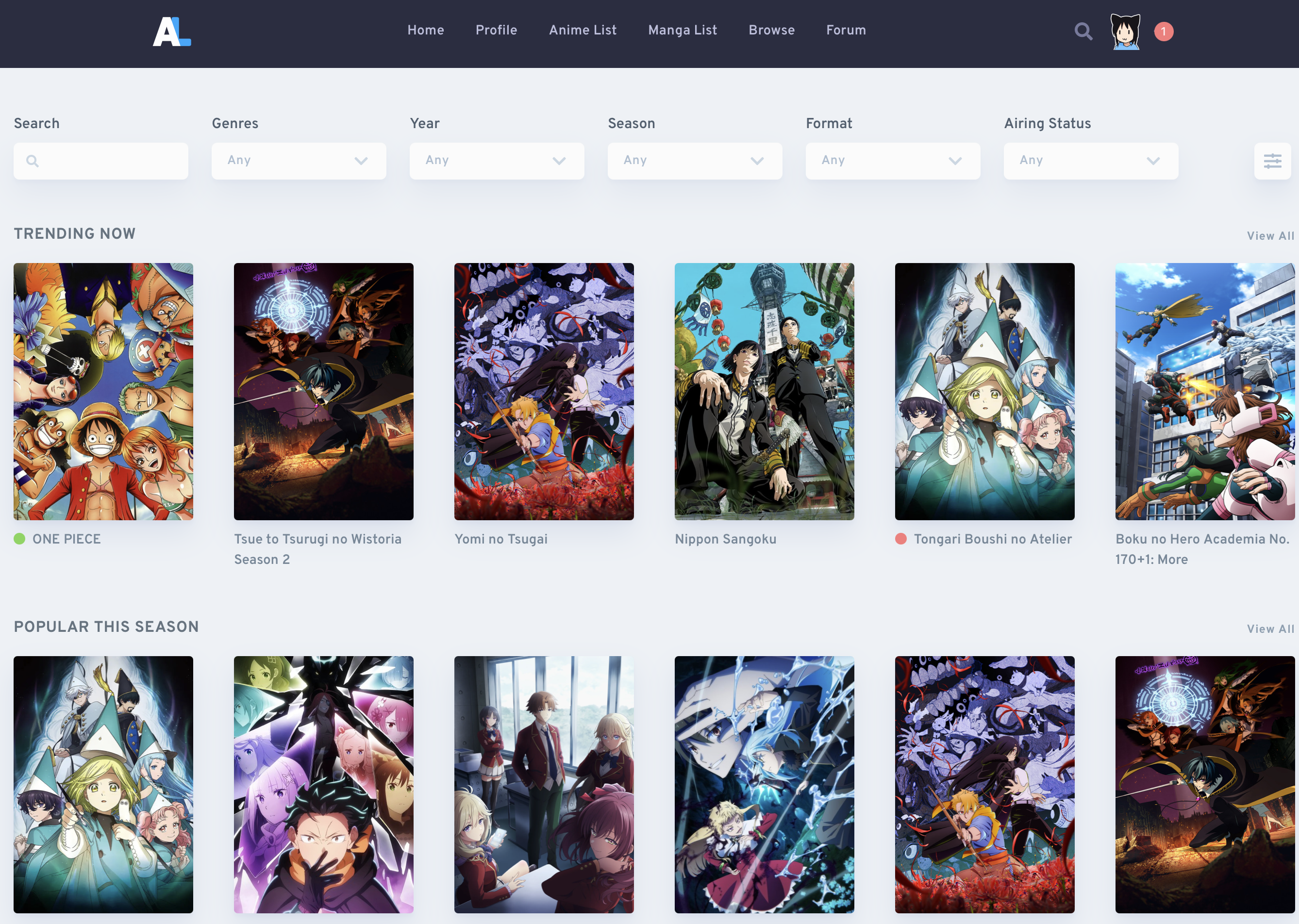Image resolution: width=1299 pixels, height=924 pixels.
Task: Focus the Search text input
Action: pyautogui.click(x=100, y=161)
